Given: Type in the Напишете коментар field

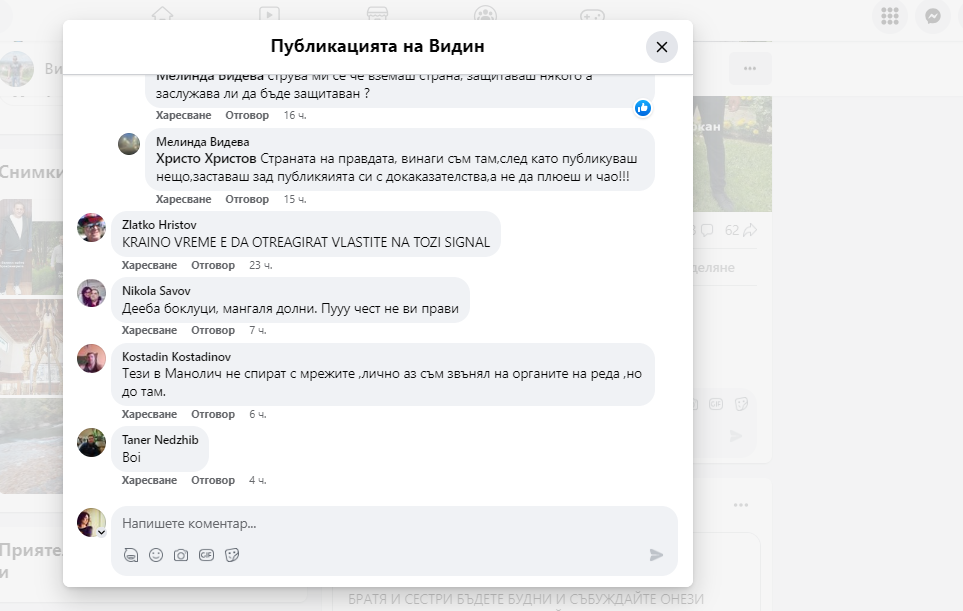Looking at the screenshot, I should point(380,523).
